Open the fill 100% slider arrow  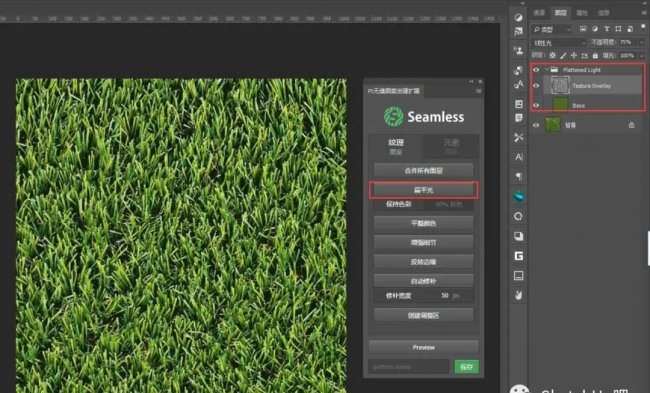[642, 55]
